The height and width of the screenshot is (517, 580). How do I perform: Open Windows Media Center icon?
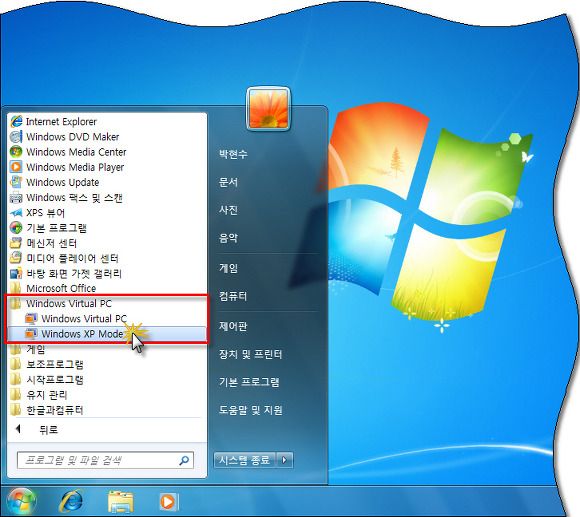(x=16, y=152)
